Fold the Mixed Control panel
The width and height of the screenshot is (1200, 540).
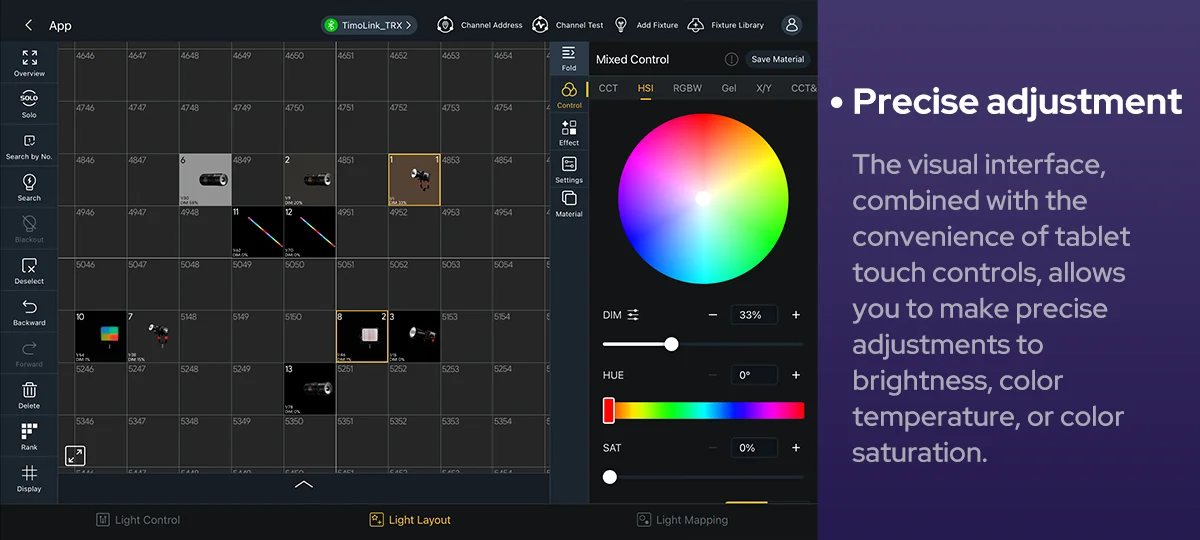coord(569,57)
